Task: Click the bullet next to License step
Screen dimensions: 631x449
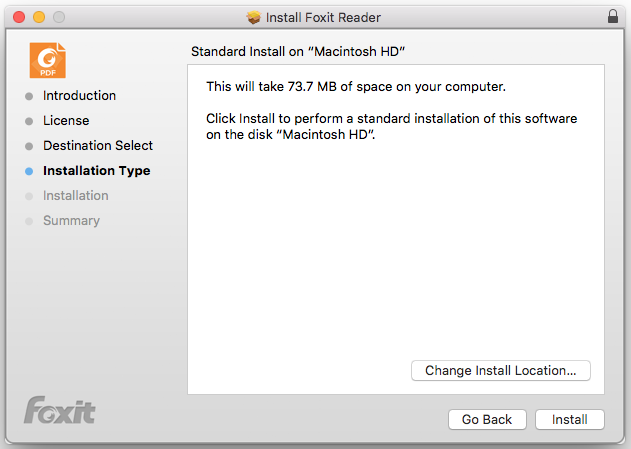Action: coord(29,121)
